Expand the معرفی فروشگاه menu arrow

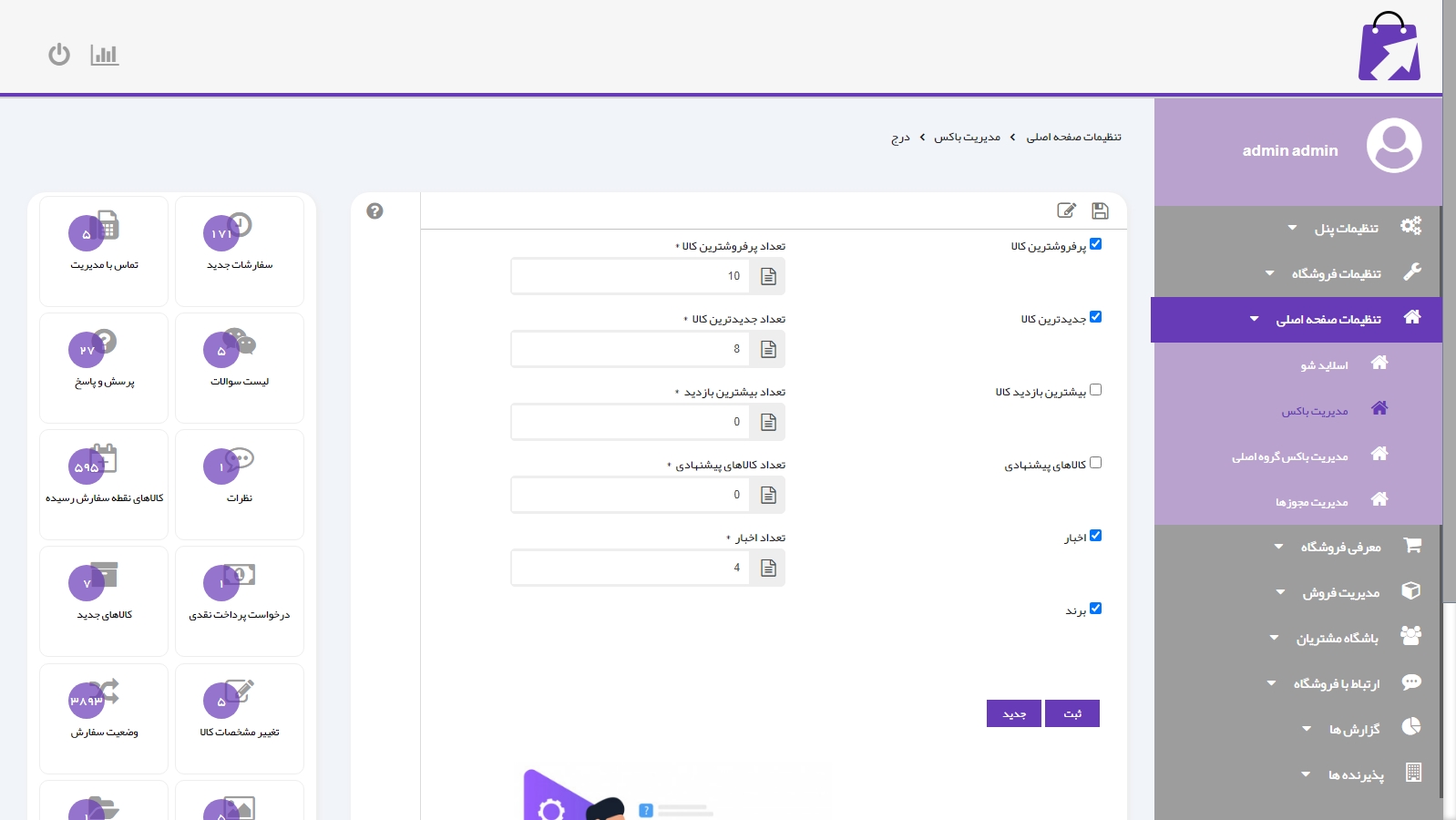pos(1279,547)
